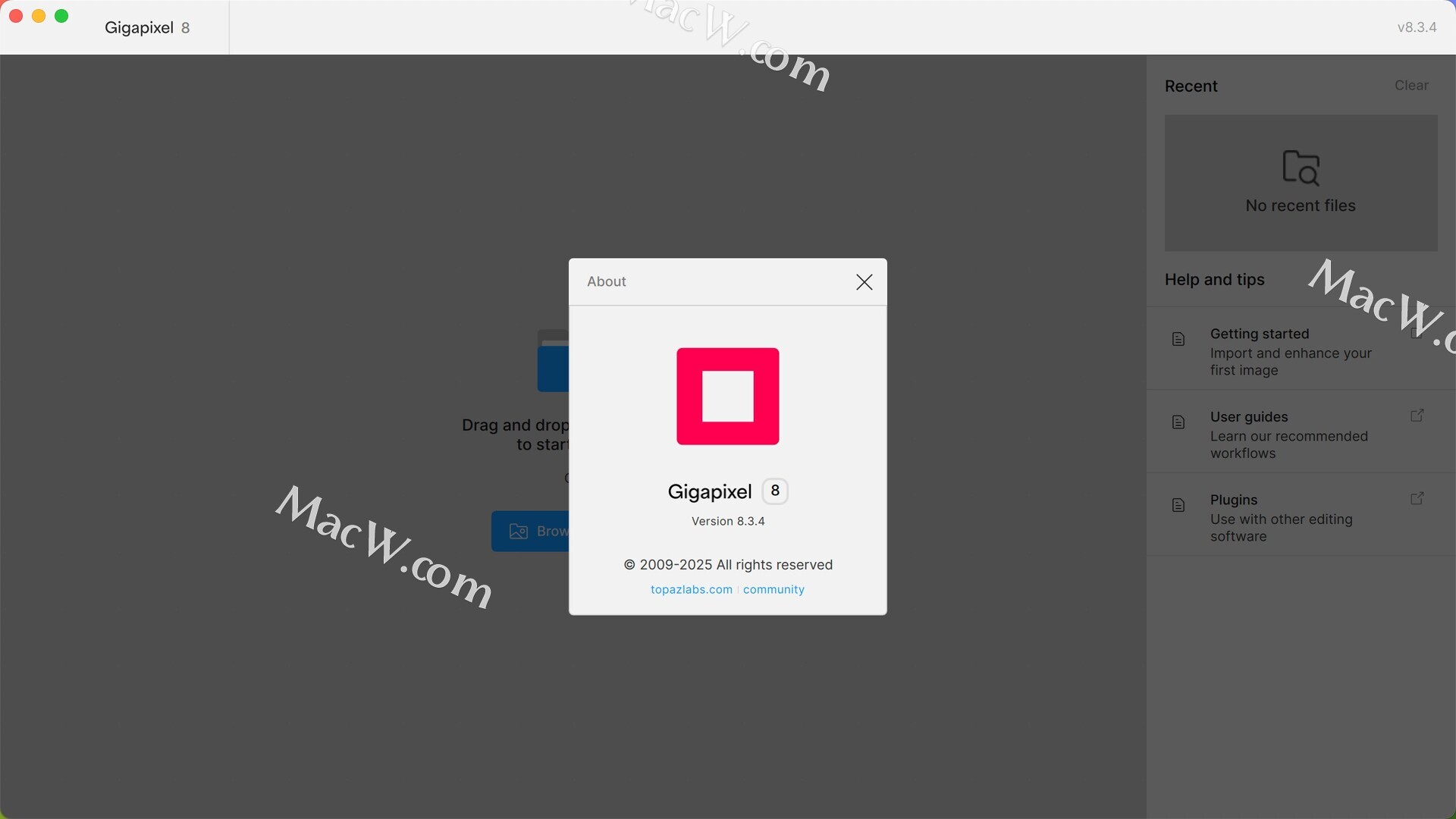1456x819 pixels.
Task: Close the About dialog
Action: [x=864, y=282]
